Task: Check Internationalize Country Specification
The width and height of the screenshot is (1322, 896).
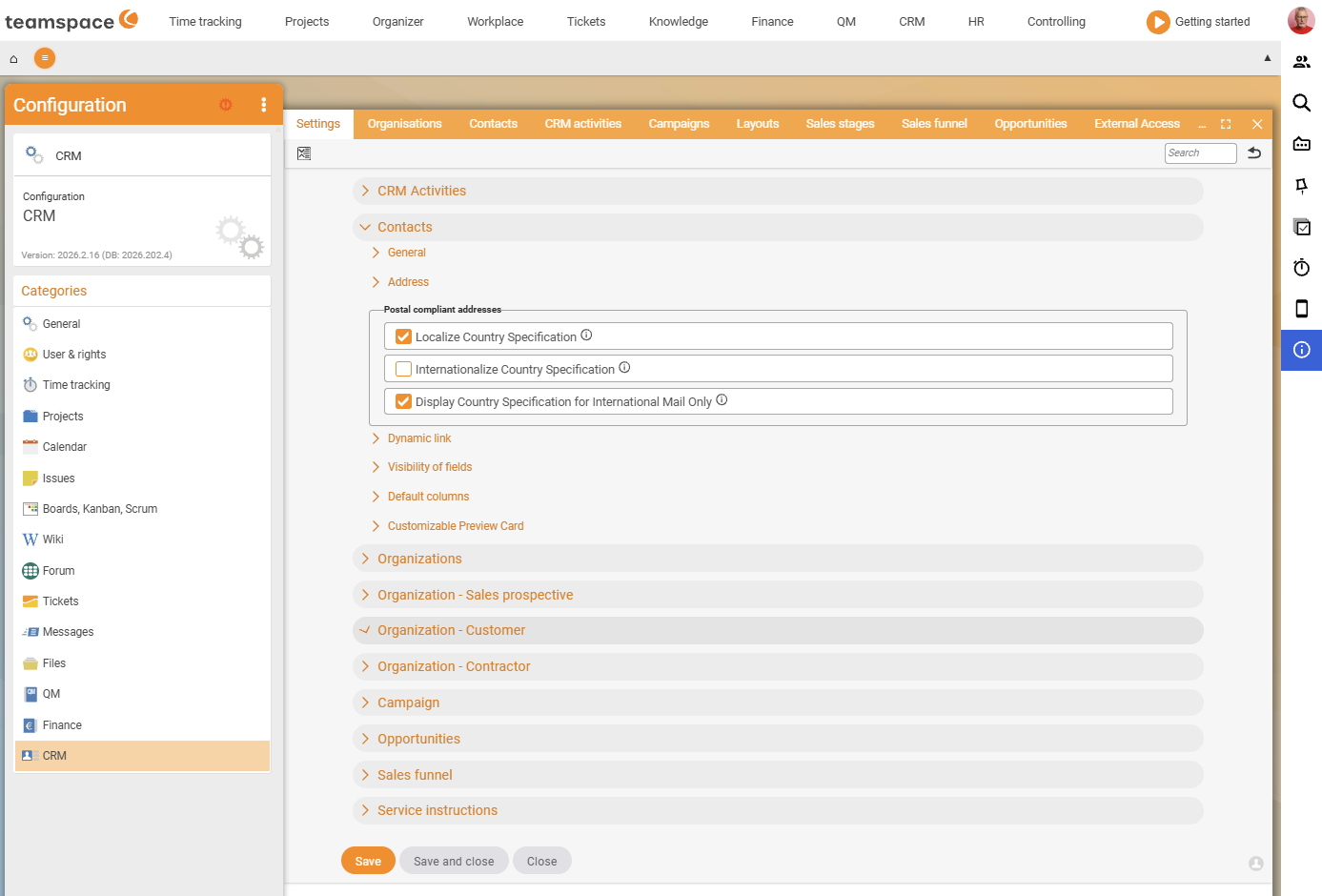Action: click(x=404, y=369)
